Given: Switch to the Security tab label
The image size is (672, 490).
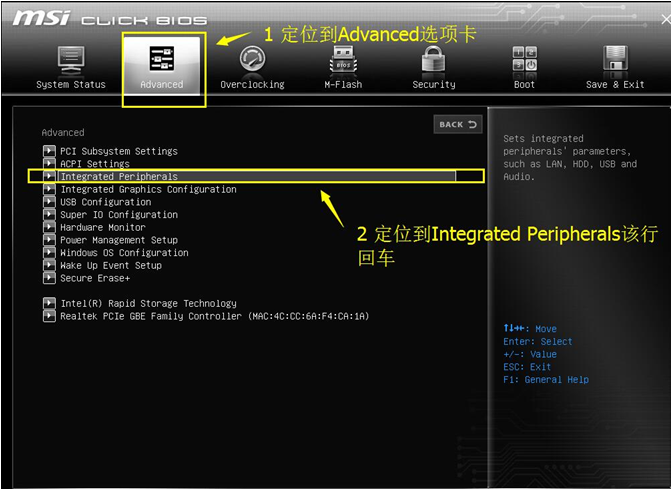Looking at the screenshot, I should point(434,84).
